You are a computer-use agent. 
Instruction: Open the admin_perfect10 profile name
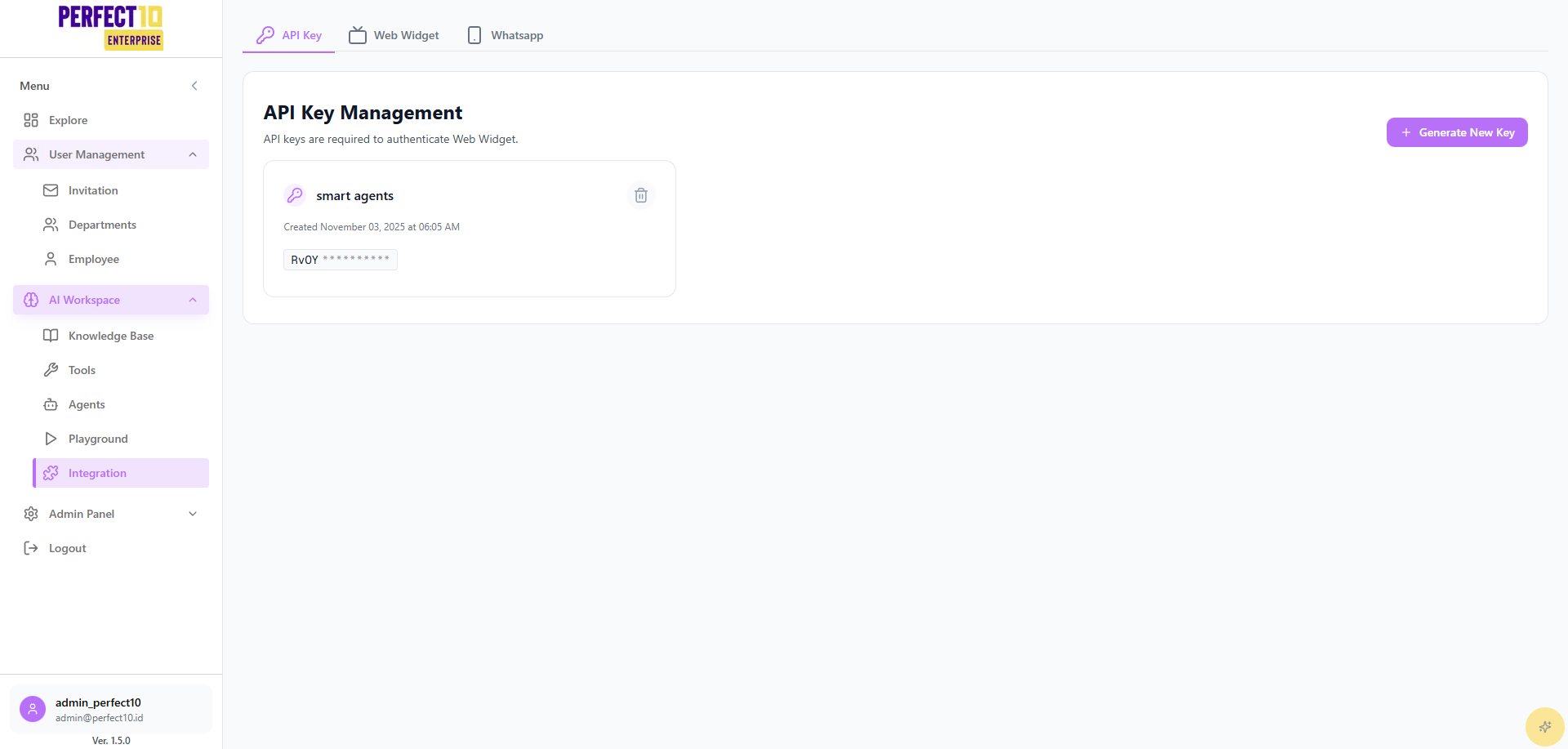pyautogui.click(x=98, y=702)
